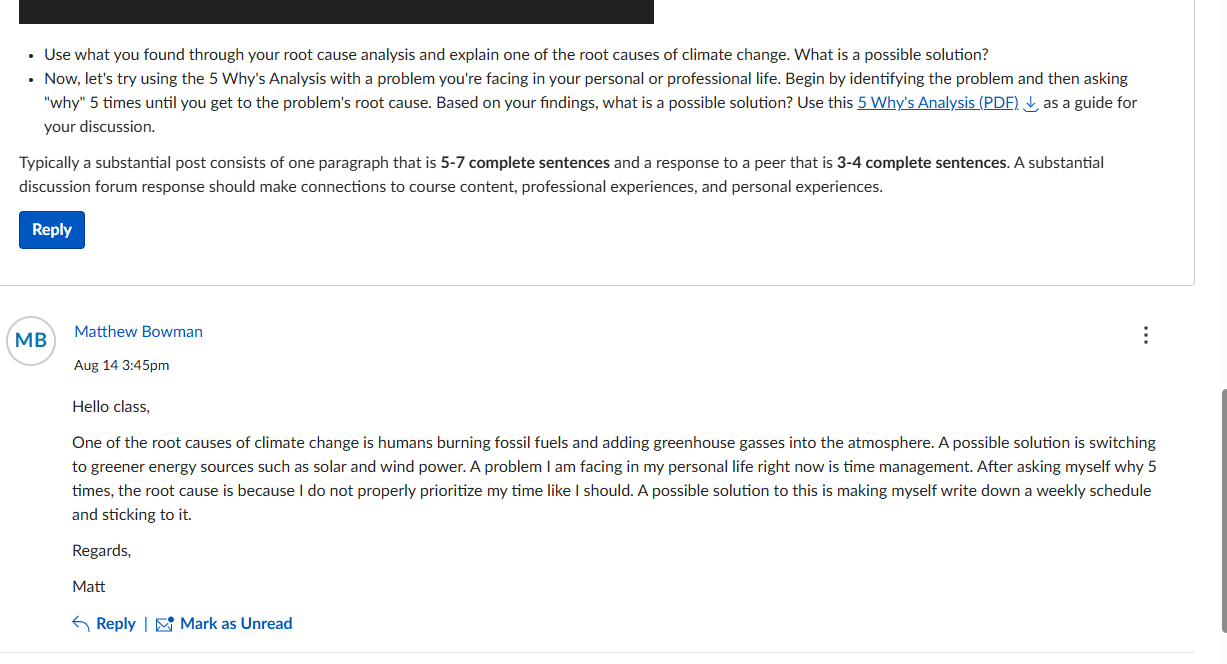This screenshot has width=1227, height=664.
Task: Click the paragraph about burning fossil fuels
Action: point(614,478)
